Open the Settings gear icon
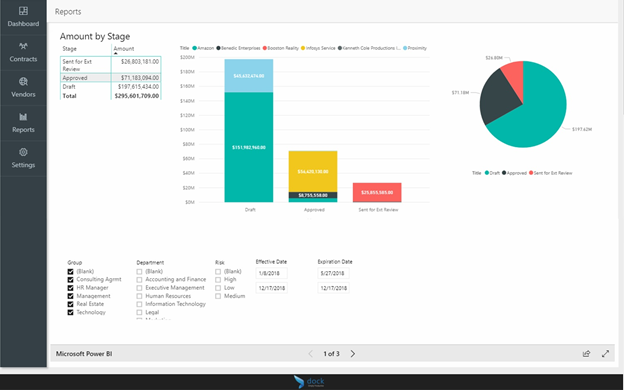This screenshot has height=390, width=624. (23, 152)
